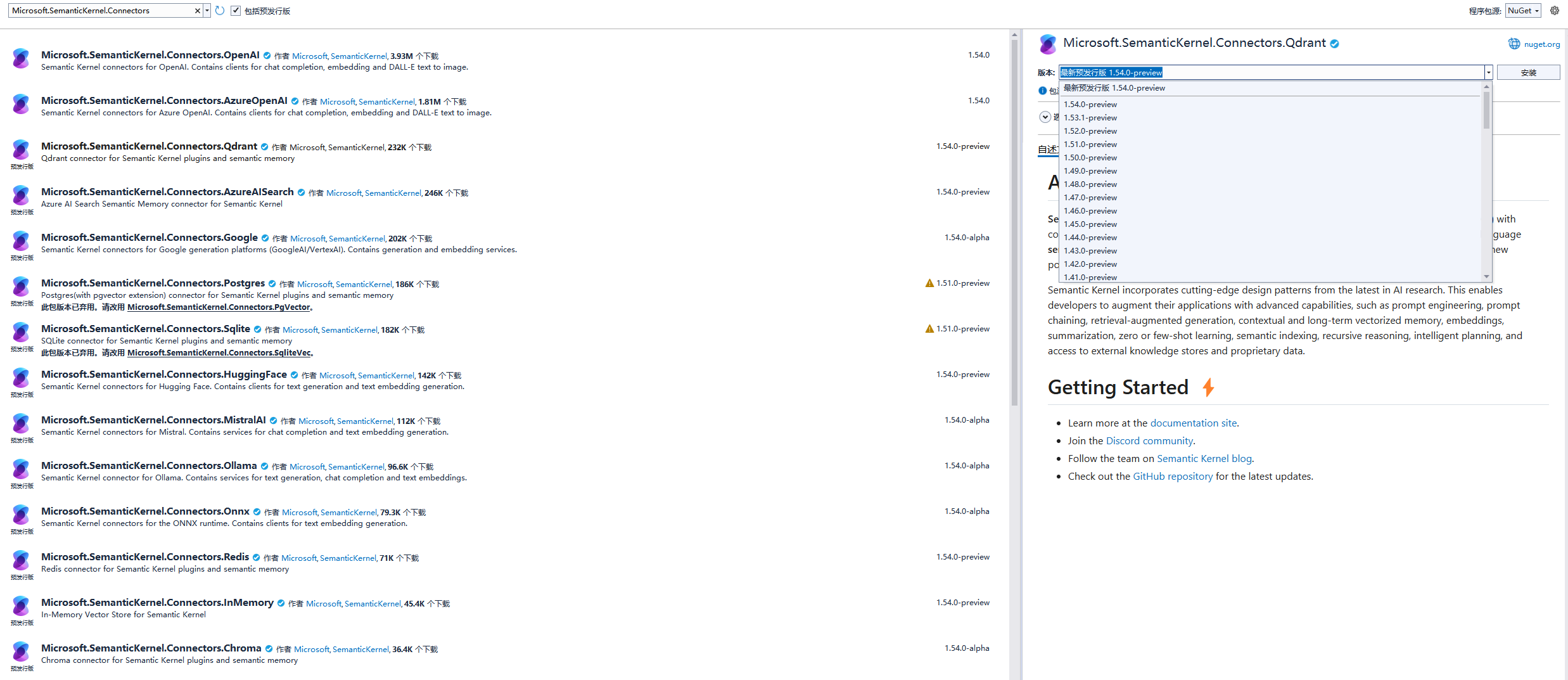Select Microsoft.SemanticKernel.Connectors.InMemory package title

tap(157, 603)
